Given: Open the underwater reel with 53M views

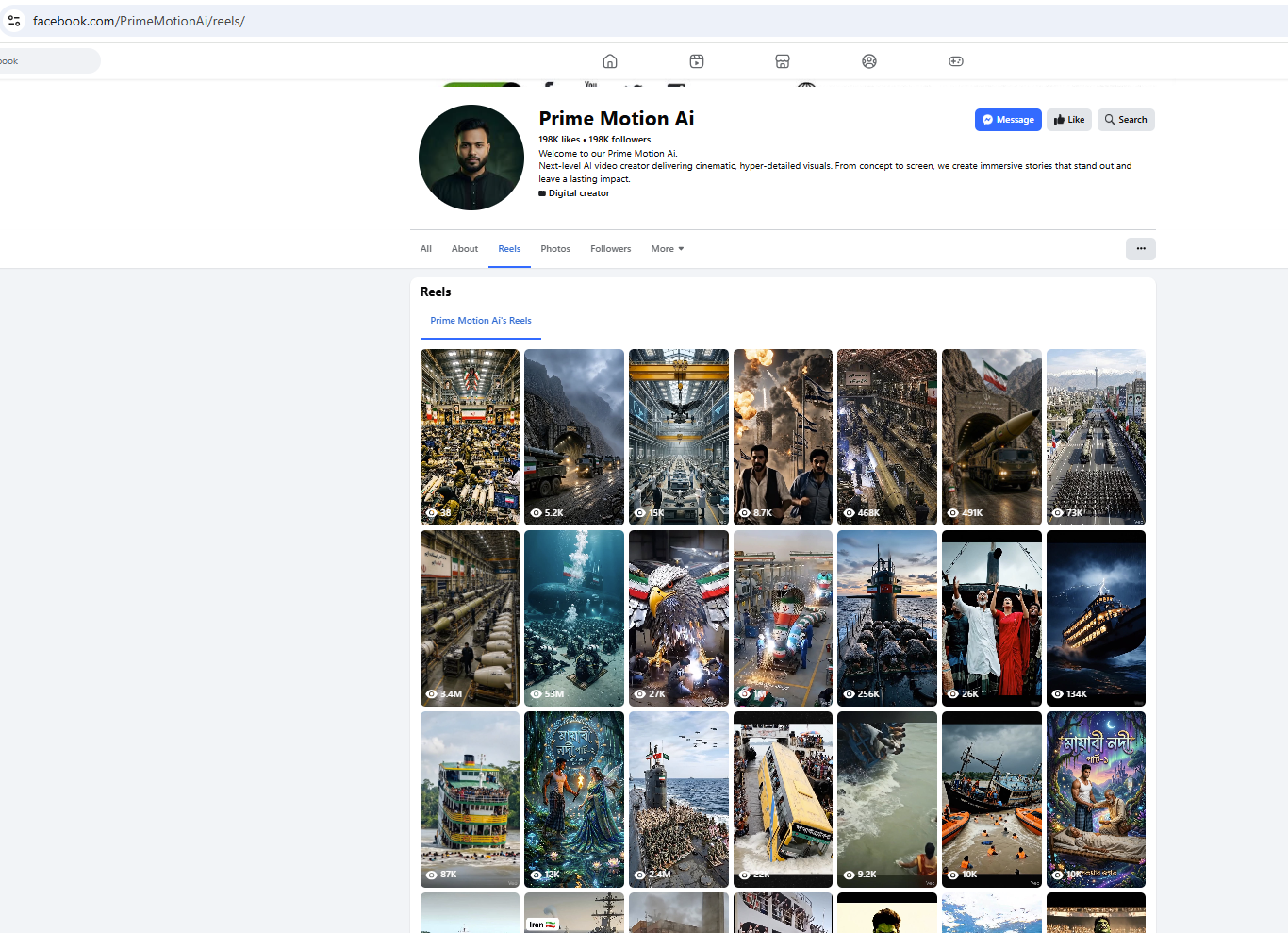Looking at the screenshot, I should 574,618.
